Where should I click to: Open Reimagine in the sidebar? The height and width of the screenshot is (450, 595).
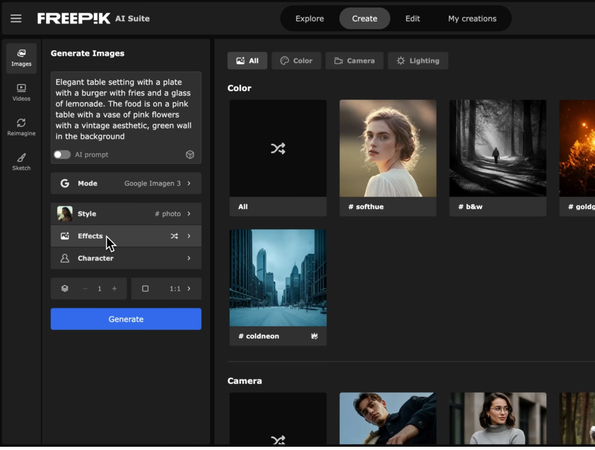point(21,127)
